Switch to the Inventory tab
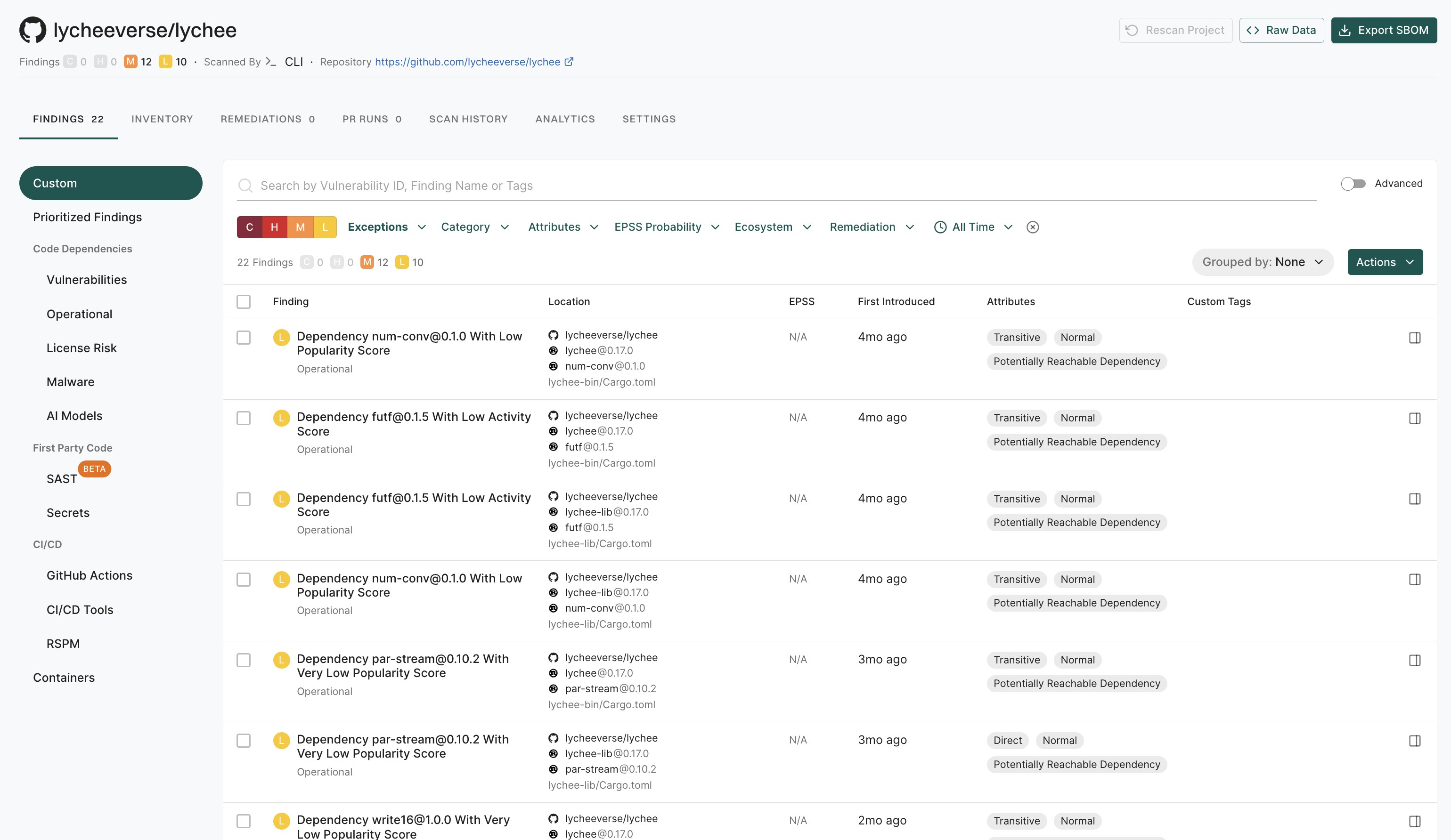The image size is (1451, 840). (162, 119)
